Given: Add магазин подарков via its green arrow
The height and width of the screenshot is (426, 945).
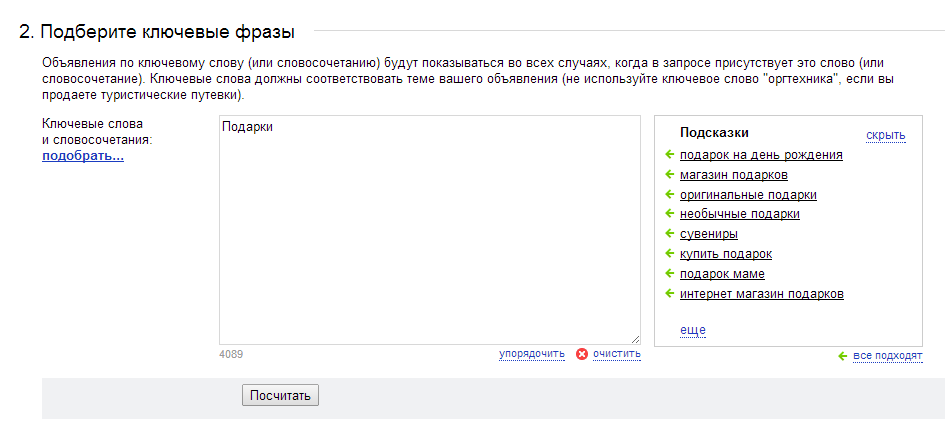Looking at the screenshot, I should pos(669,175).
